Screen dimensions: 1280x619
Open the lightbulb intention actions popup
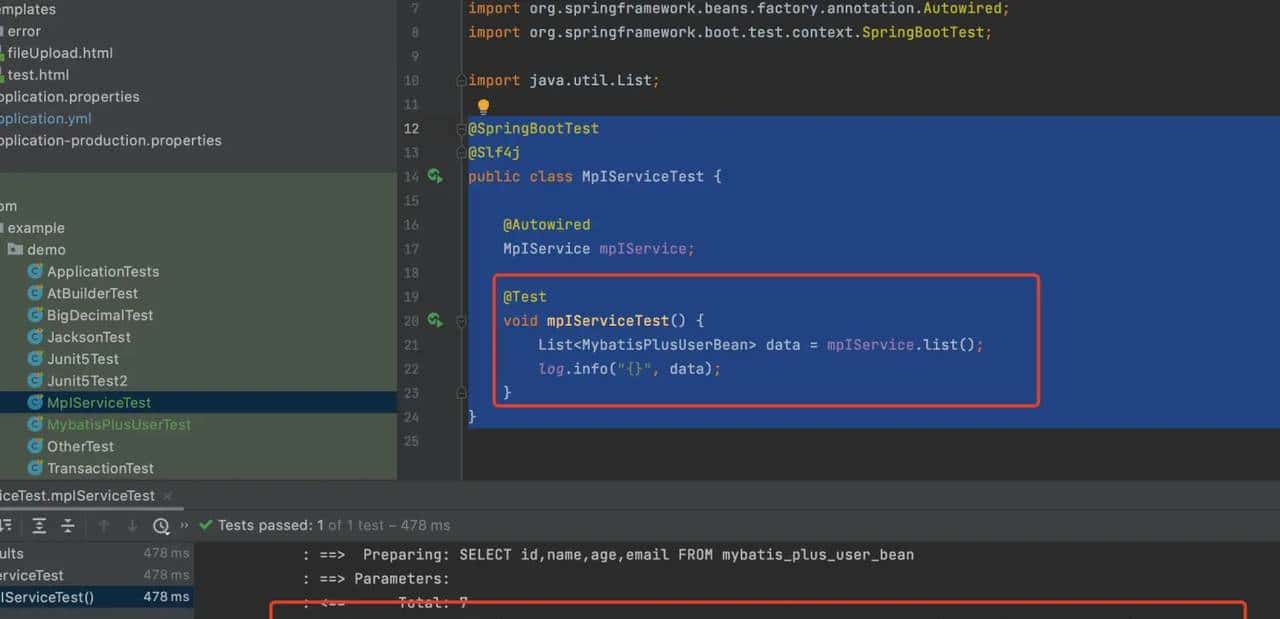click(x=483, y=105)
